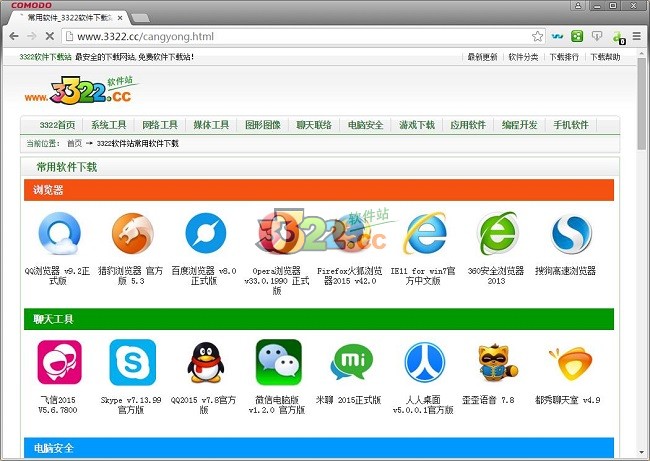The width and height of the screenshot is (650, 461).
Task: Open the 3322首页 nav item
Action: pyautogui.click(x=57, y=125)
